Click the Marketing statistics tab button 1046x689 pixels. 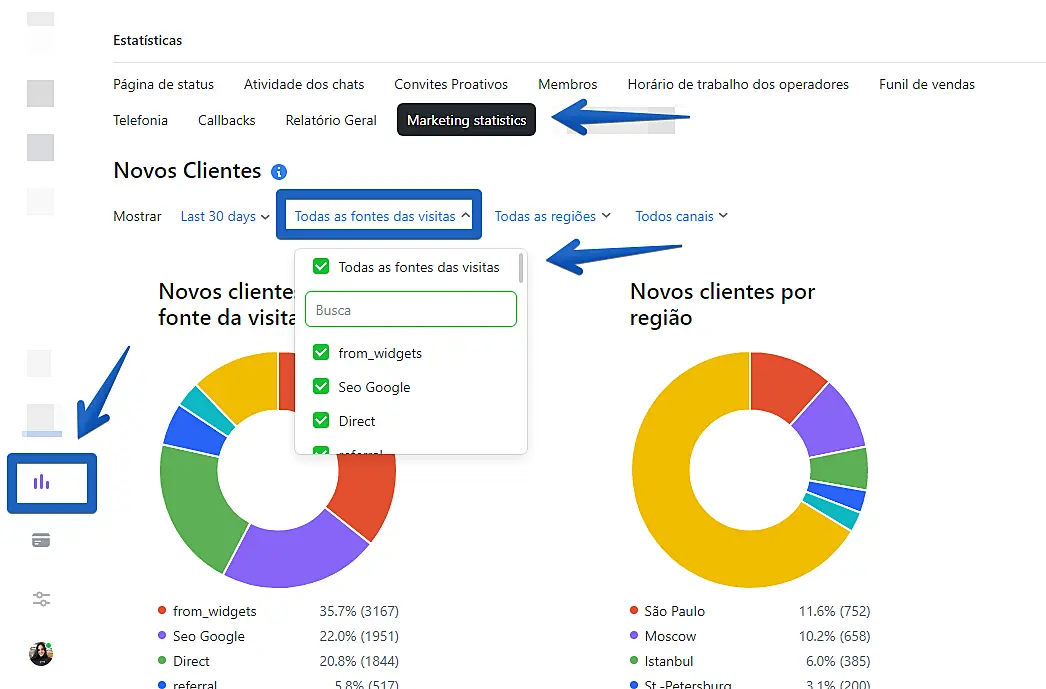pyautogui.click(x=466, y=120)
